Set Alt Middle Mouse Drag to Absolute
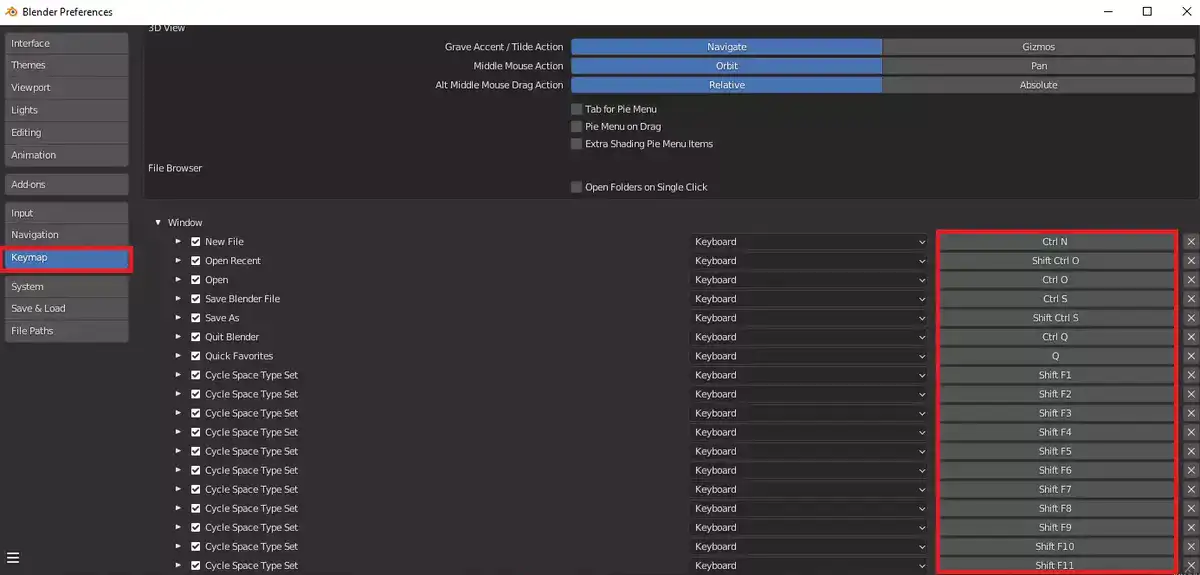The height and width of the screenshot is (575, 1200). (1038, 85)
